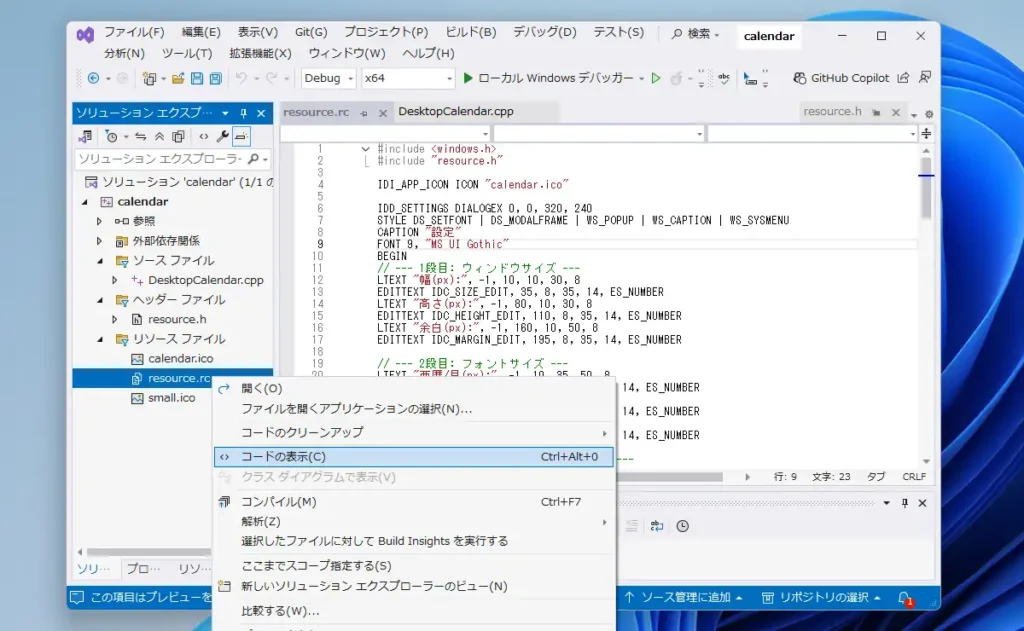The image size is (1024, 631).
Task: Toggle pin on resource.rc tab
Action: (364, 113)
